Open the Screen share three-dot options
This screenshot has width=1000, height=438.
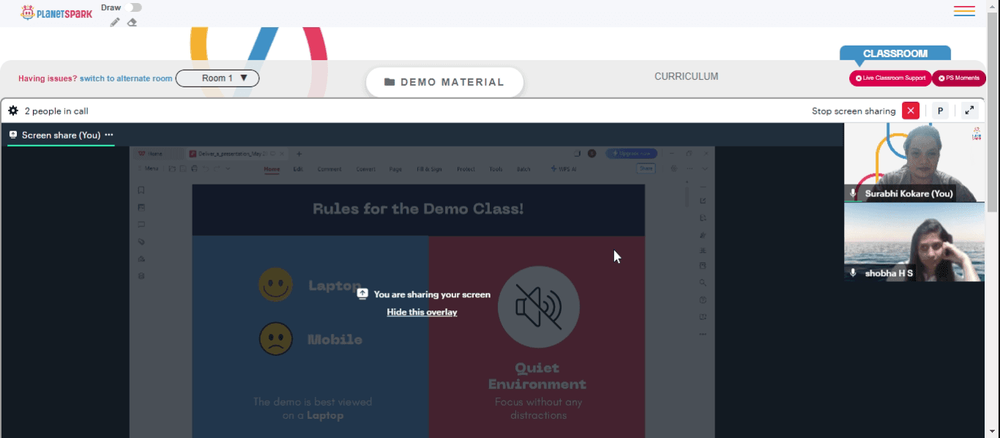109,135
